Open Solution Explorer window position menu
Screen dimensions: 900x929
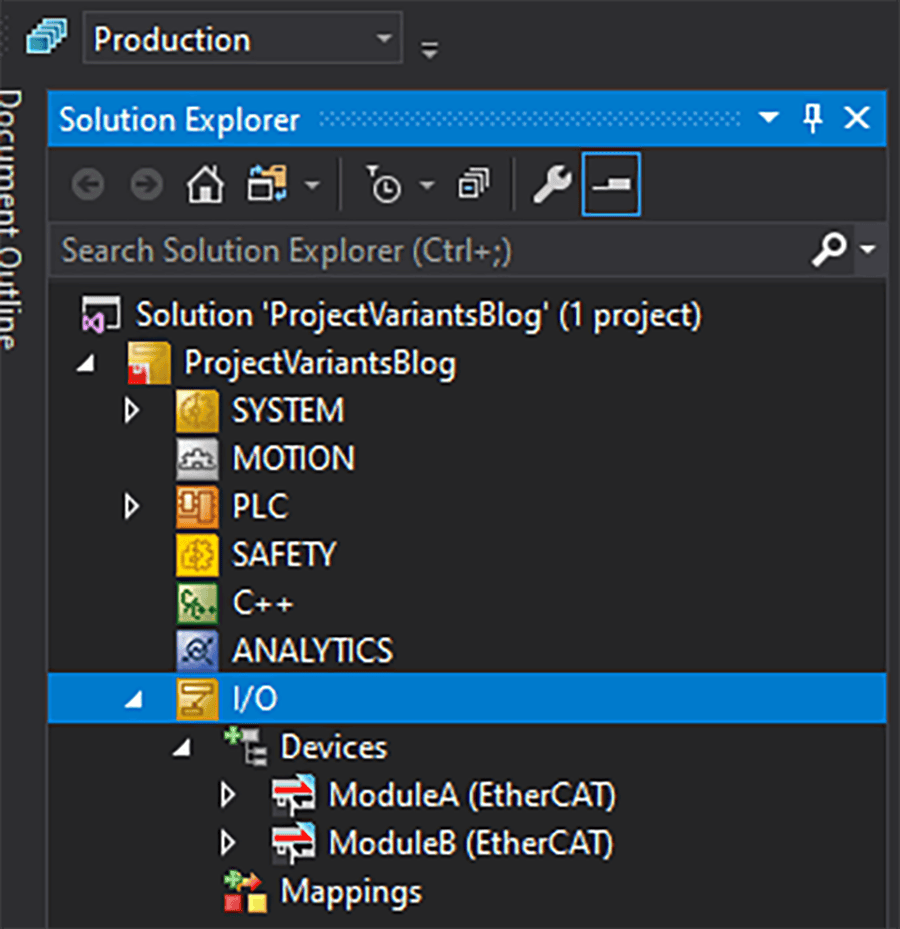pos(768,117)
